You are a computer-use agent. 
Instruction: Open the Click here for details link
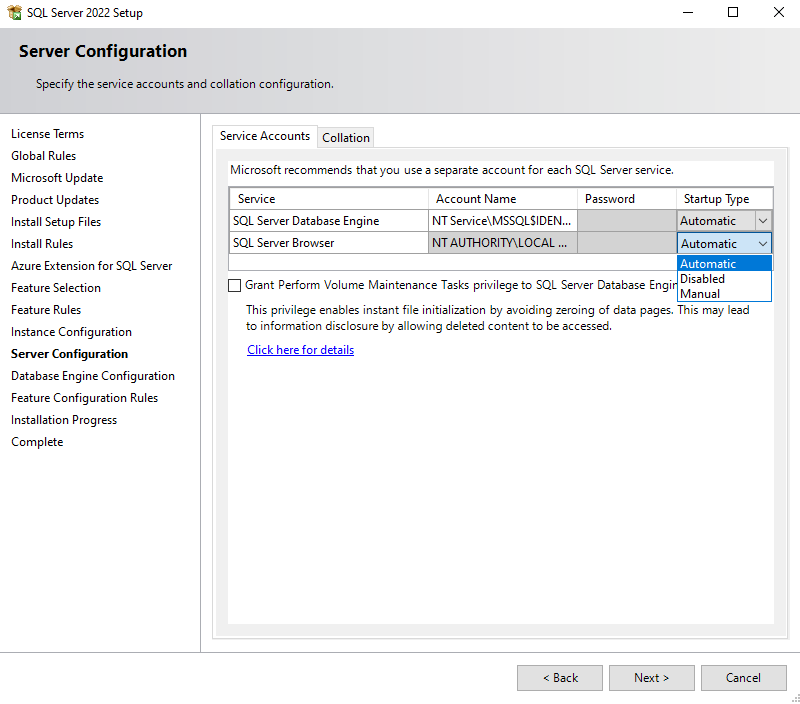[301, 350]
